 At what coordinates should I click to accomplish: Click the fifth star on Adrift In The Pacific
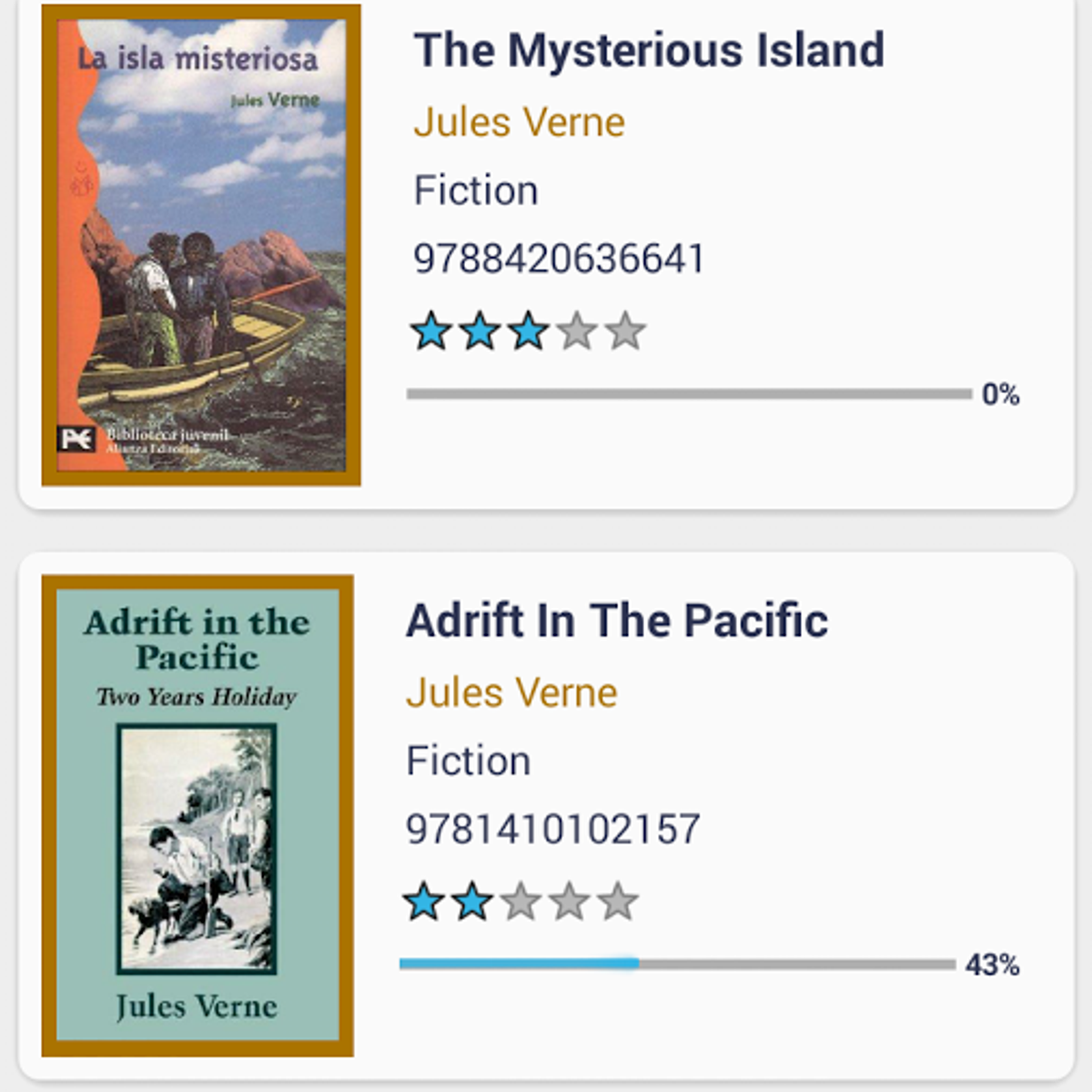tap(620, 900)
